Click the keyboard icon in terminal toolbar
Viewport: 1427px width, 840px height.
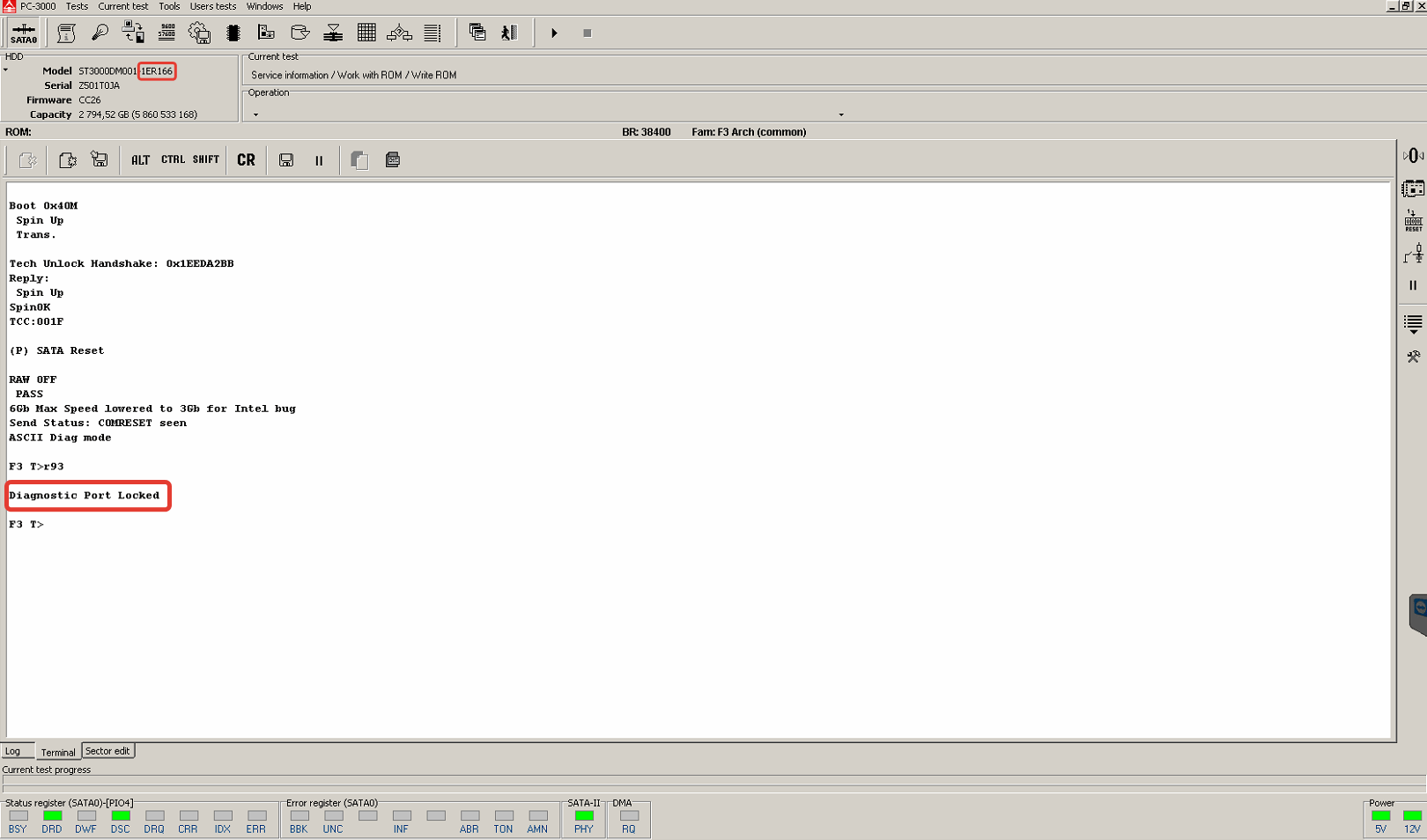pos(393,160)
